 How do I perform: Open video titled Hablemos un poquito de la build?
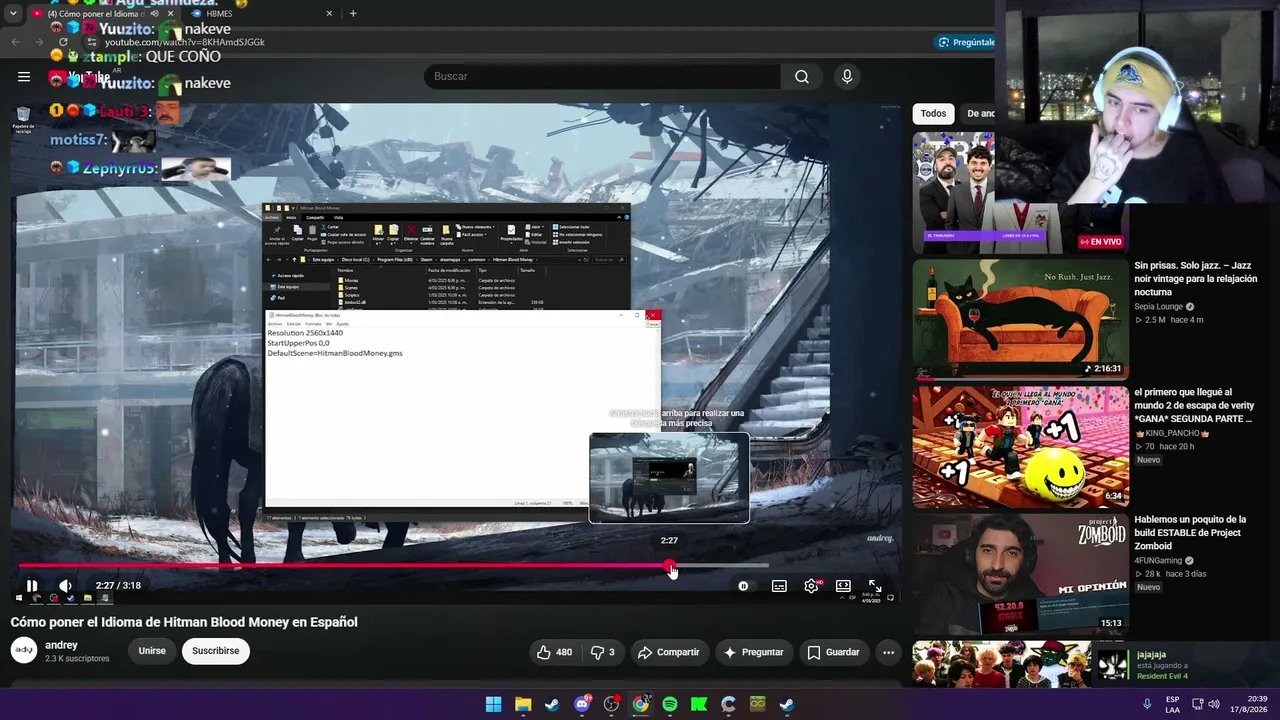[1190, 533]
